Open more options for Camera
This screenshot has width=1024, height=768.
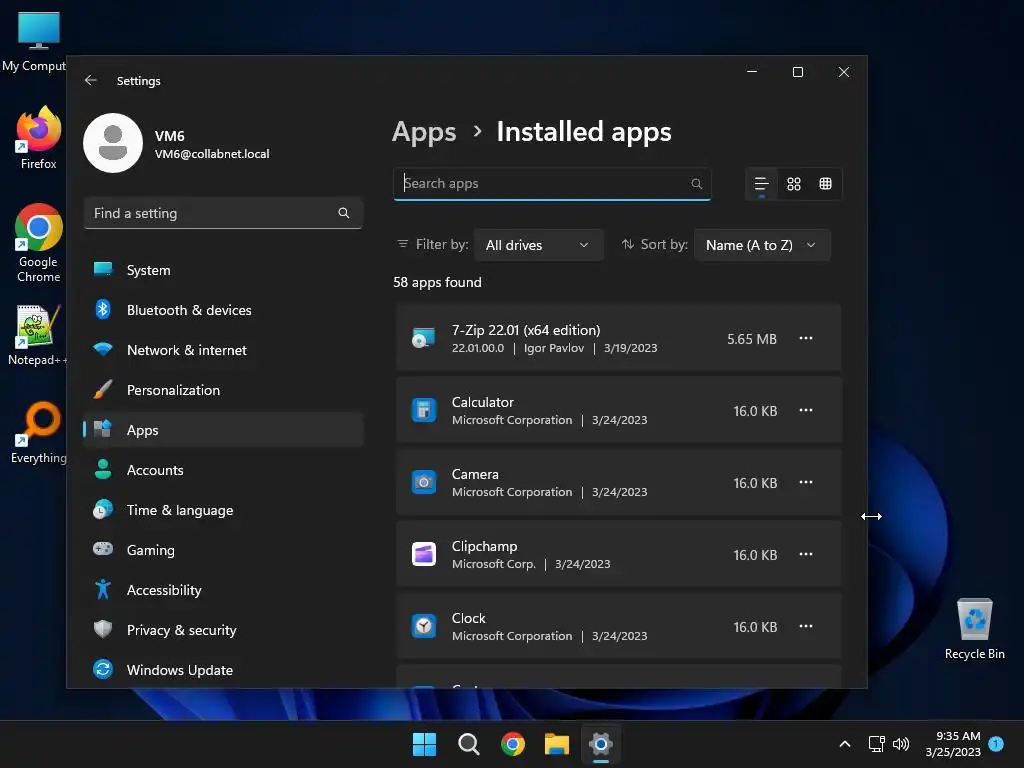pyautogui.click(x=806, y=482)
